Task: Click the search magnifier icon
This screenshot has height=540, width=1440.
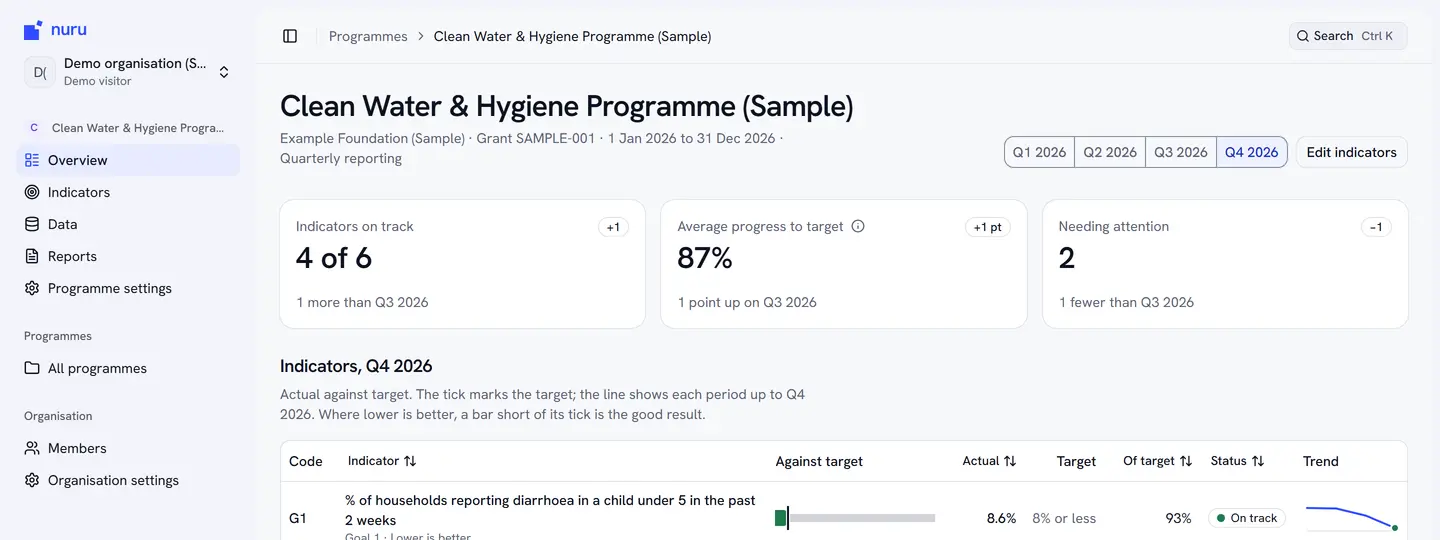Action: point(1303,36)
